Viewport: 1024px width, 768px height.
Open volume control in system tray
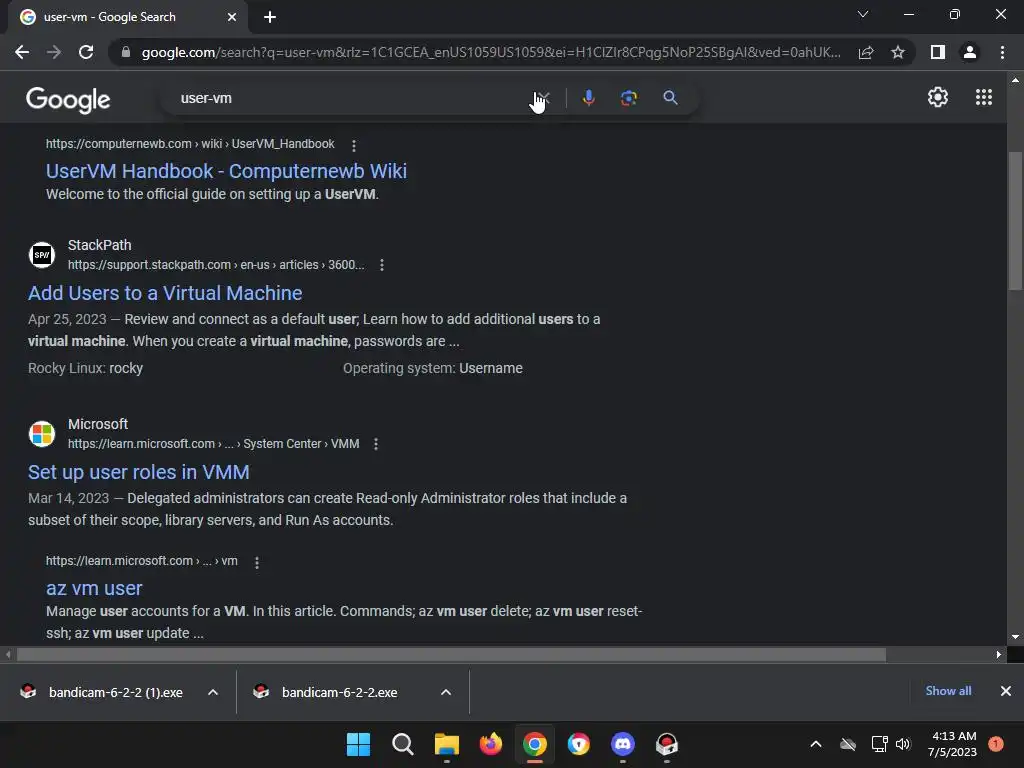coord(903,744)
